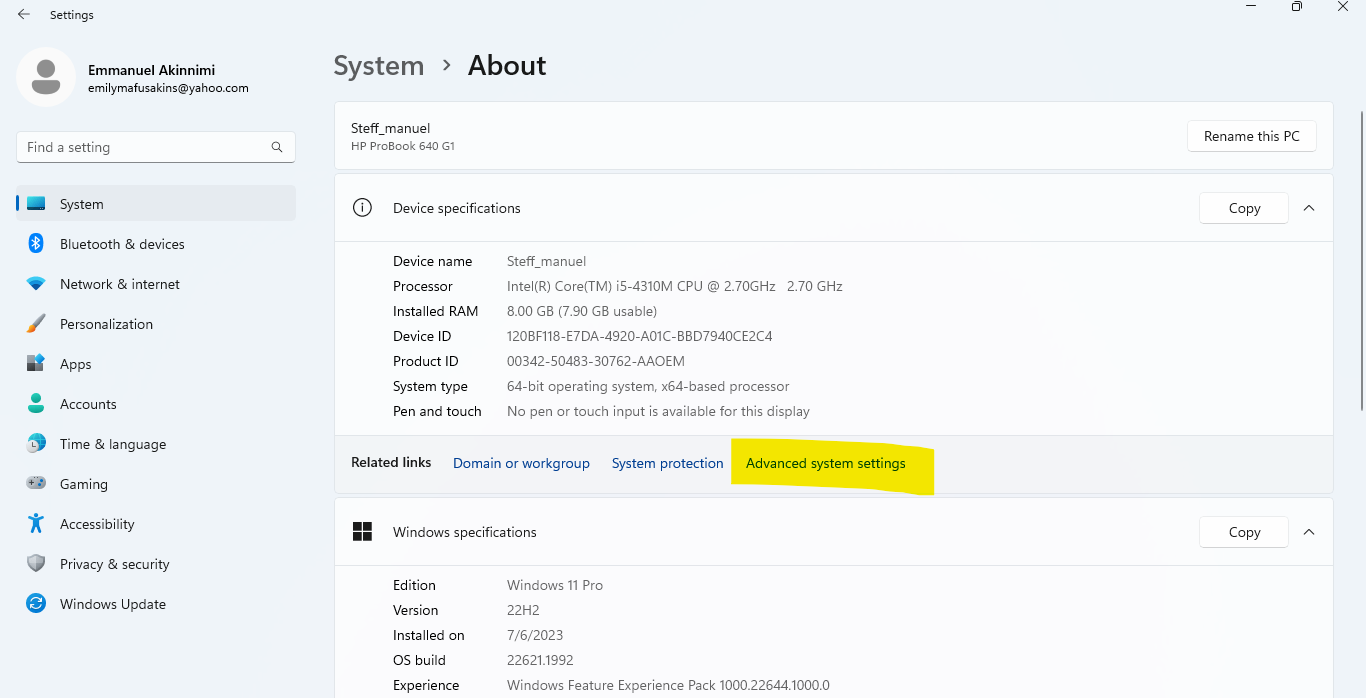Viewport: 1366px width, 698px height.
Task: Go to Gaming settings
Action: pos(156,484)
